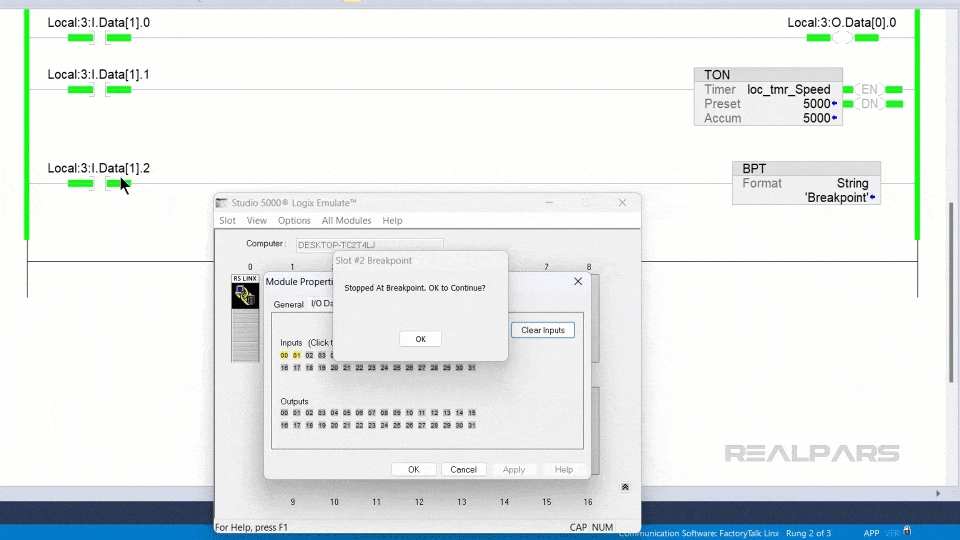960x540 pixels.
Task: Click OK in the Slot #2 Breakpoint dialog
Action: [x=420, y=339]
